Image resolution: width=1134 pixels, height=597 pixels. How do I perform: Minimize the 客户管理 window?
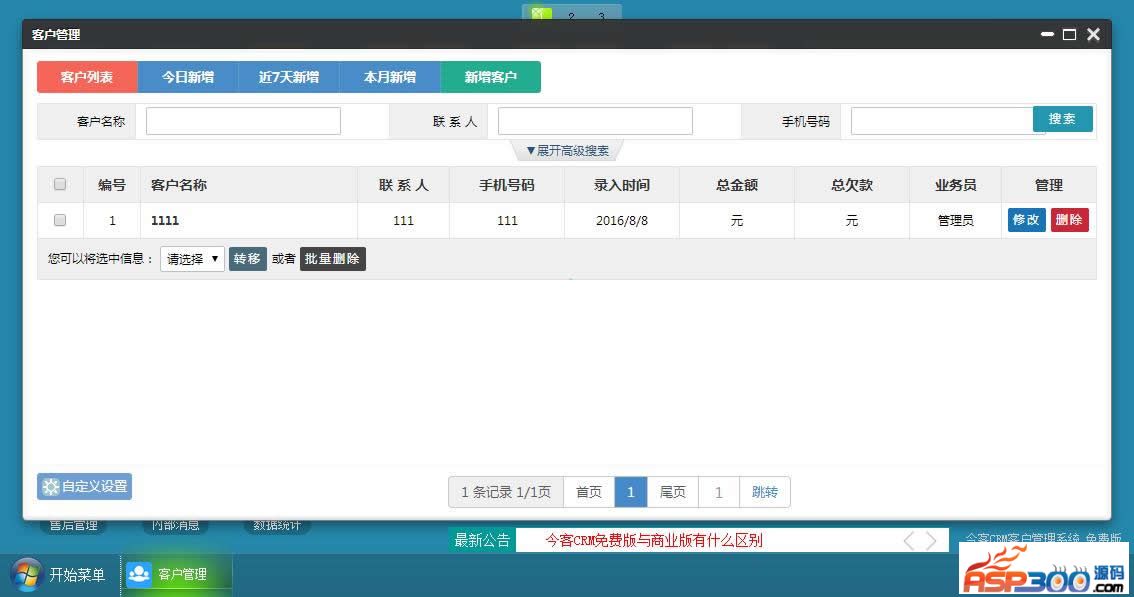(x=1047, y=34)
